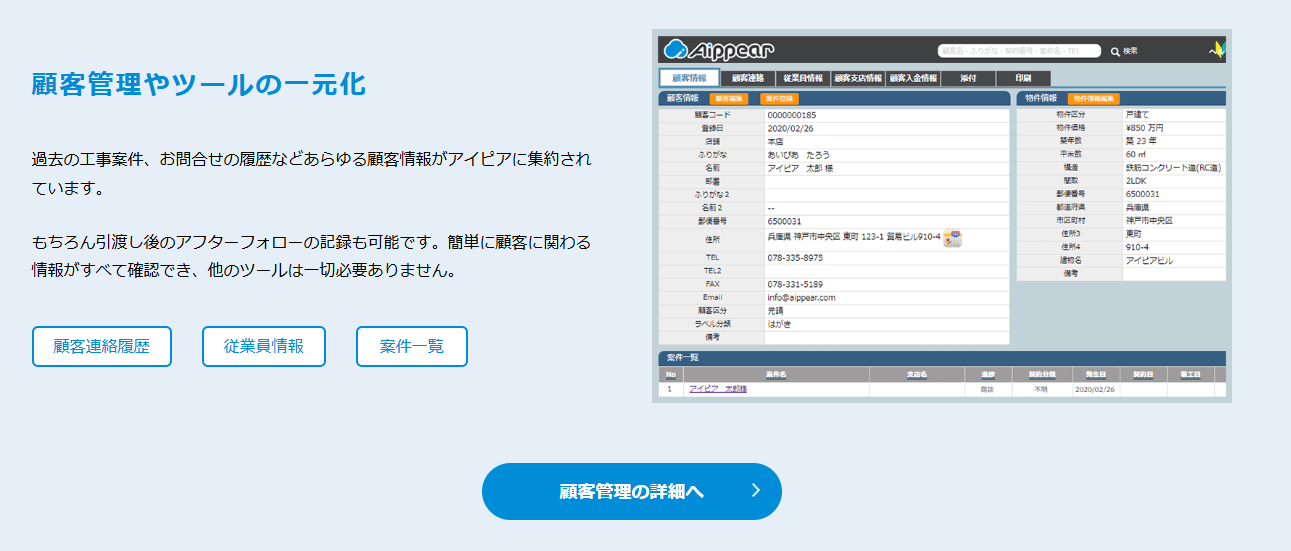1291x551 pixels.
Task: Click the customer name search field
Action: (1018, 51)
